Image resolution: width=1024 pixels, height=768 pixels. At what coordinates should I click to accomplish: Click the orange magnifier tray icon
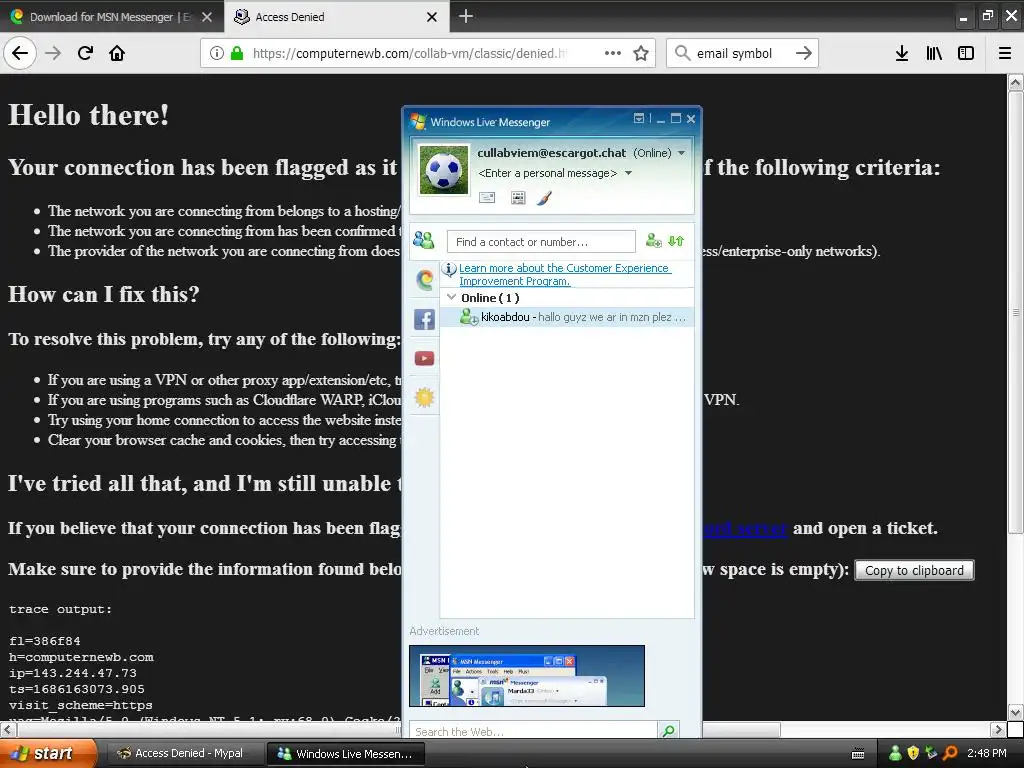pos(950,753)
